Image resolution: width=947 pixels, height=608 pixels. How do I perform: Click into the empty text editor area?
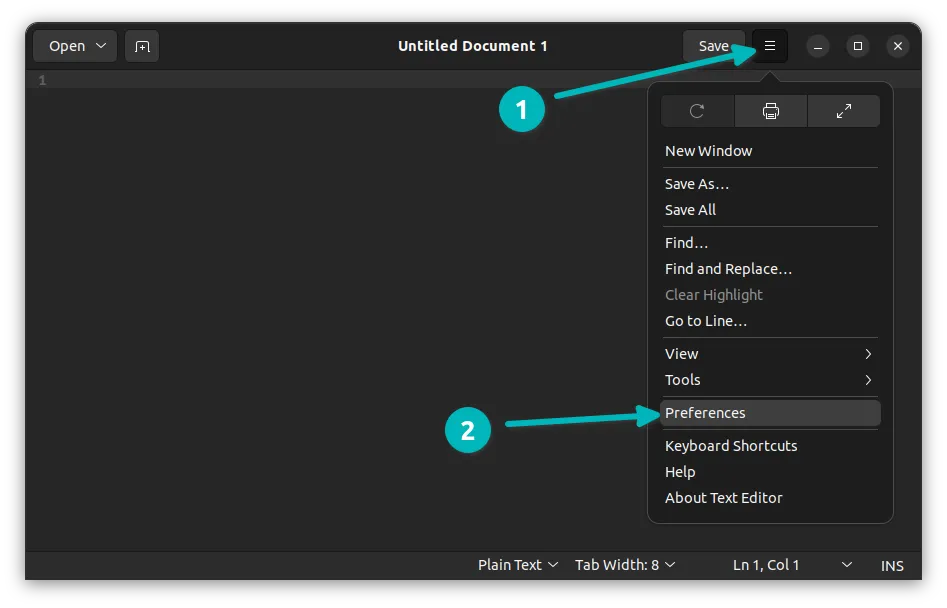click(300, 300)
